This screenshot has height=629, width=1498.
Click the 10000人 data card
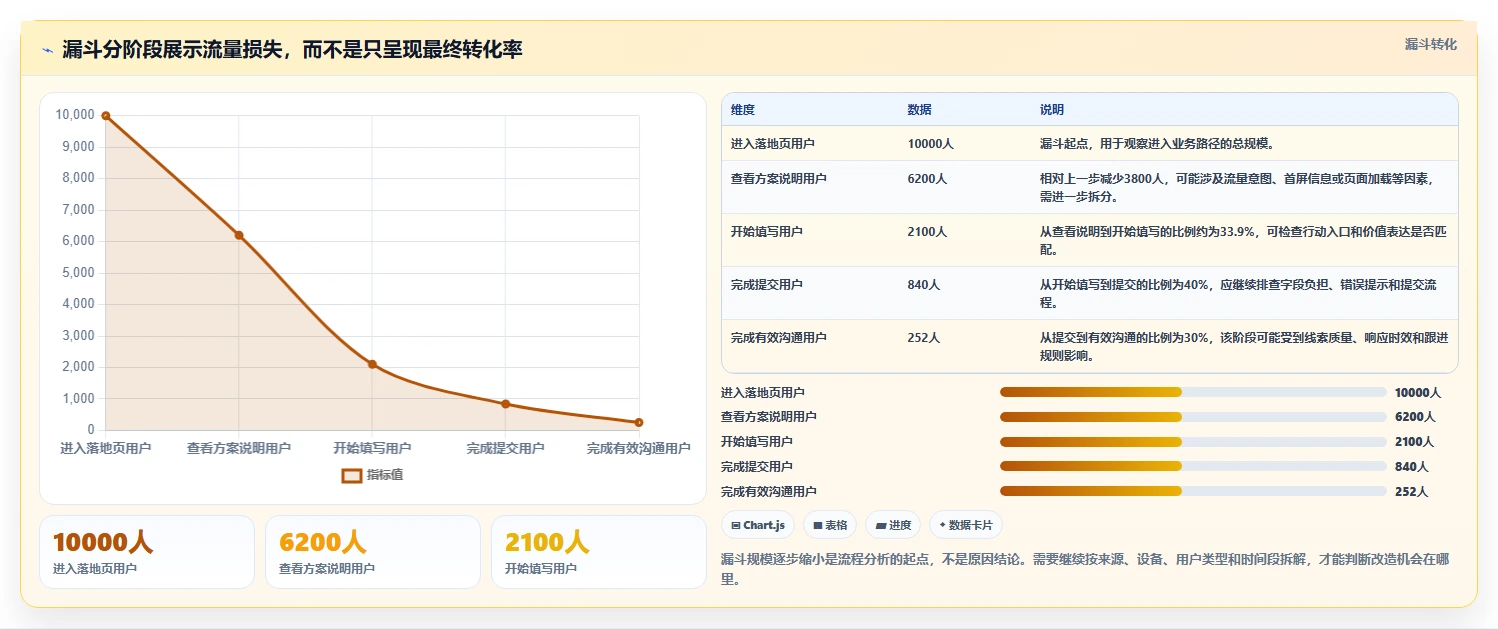pyautogui.click(x=146, y=552)
